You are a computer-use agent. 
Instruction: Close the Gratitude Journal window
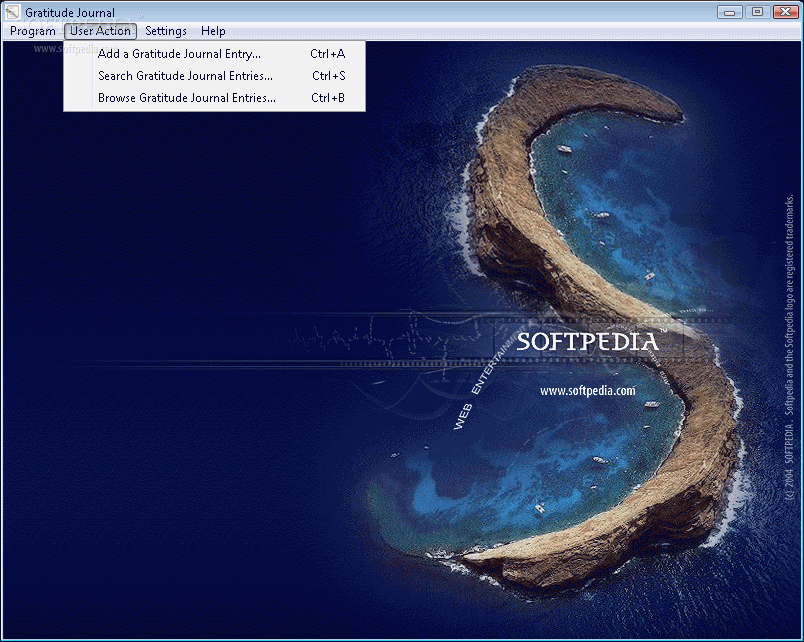click(785, 12)
